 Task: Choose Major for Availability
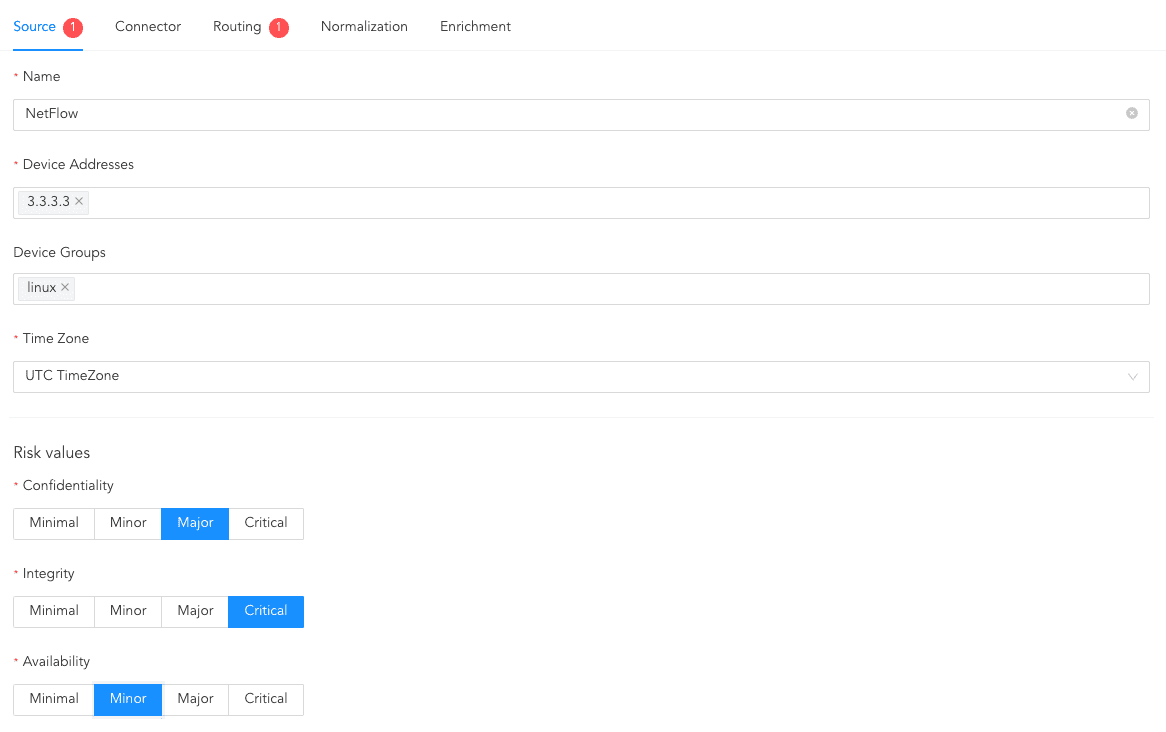pos(195,699)
